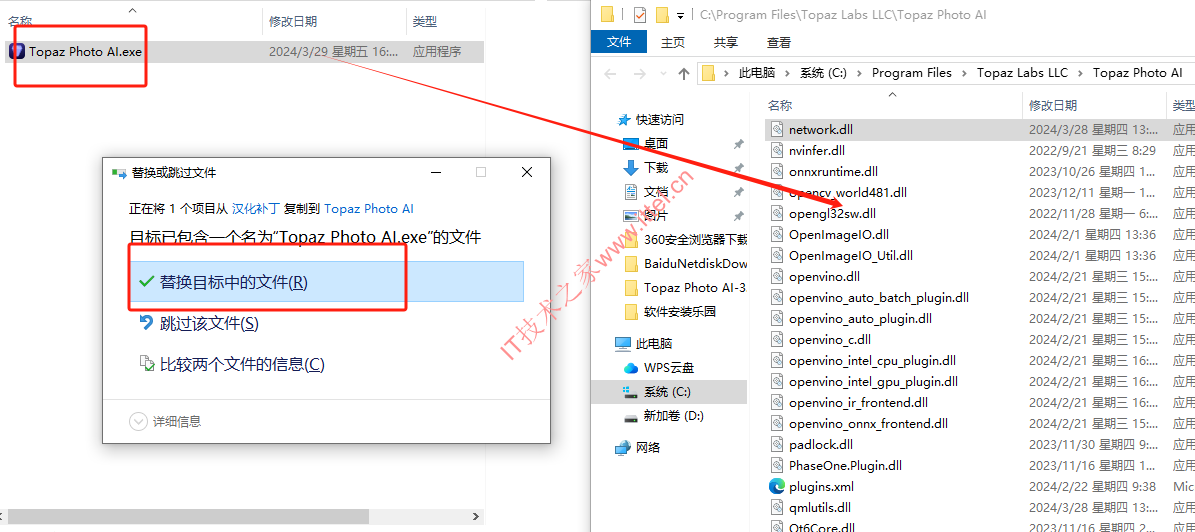The height and width of the screenshot is (532, 1195).
Task: Sort left window by 修改日期 column
Action: (x=293, y=22)
